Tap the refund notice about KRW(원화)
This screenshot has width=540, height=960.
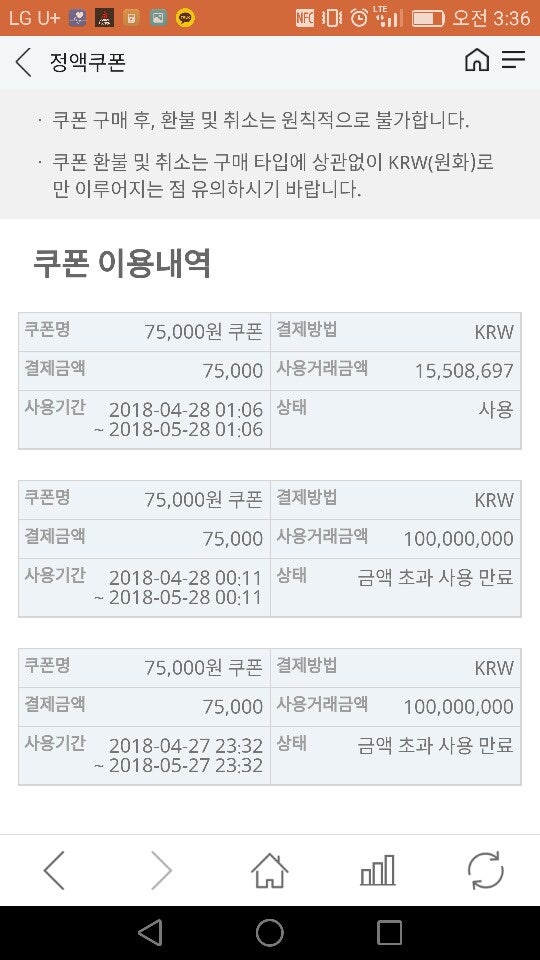(272, 176)
